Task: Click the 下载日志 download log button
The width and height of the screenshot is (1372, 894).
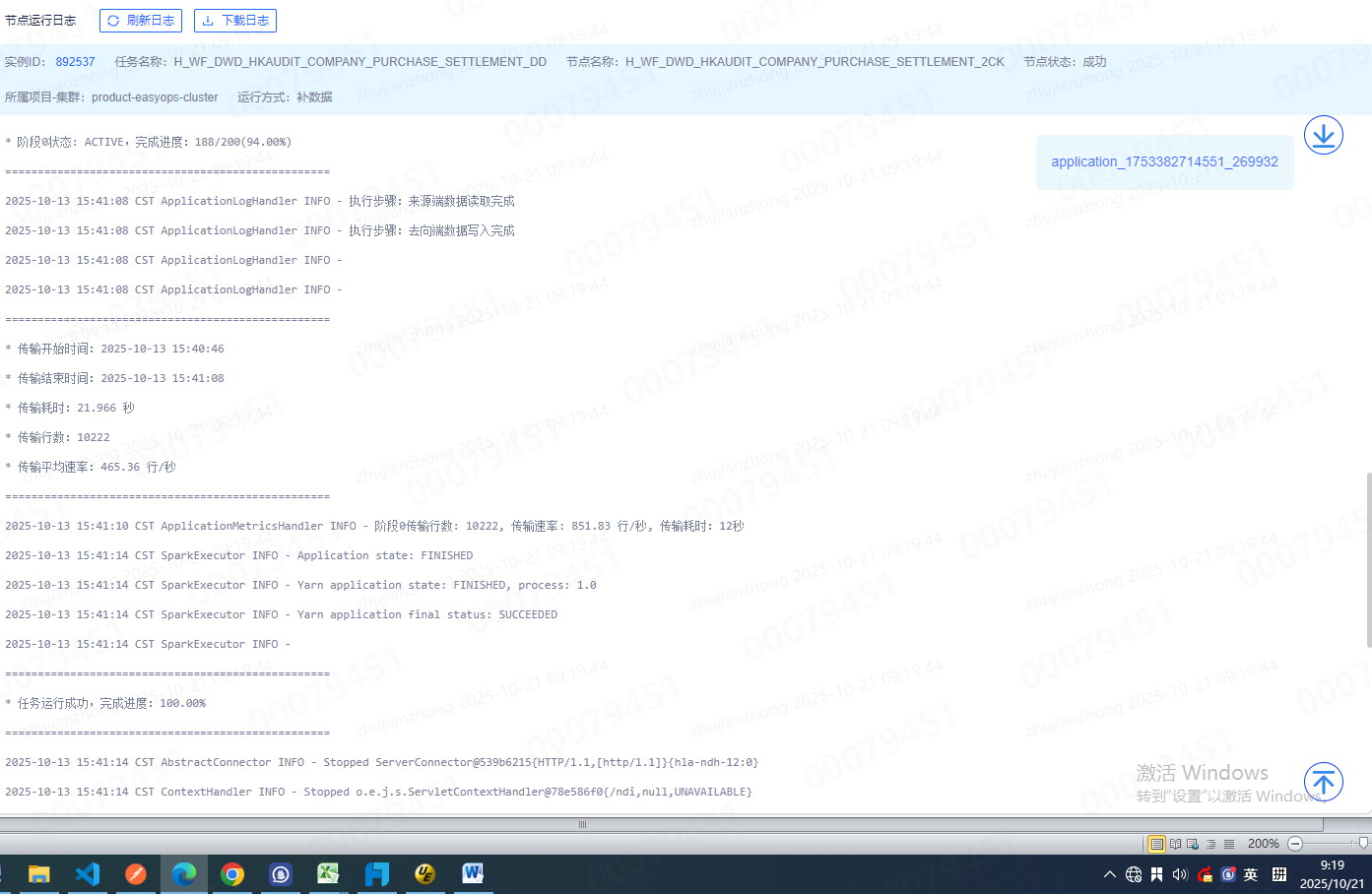Action: [235, 21]
